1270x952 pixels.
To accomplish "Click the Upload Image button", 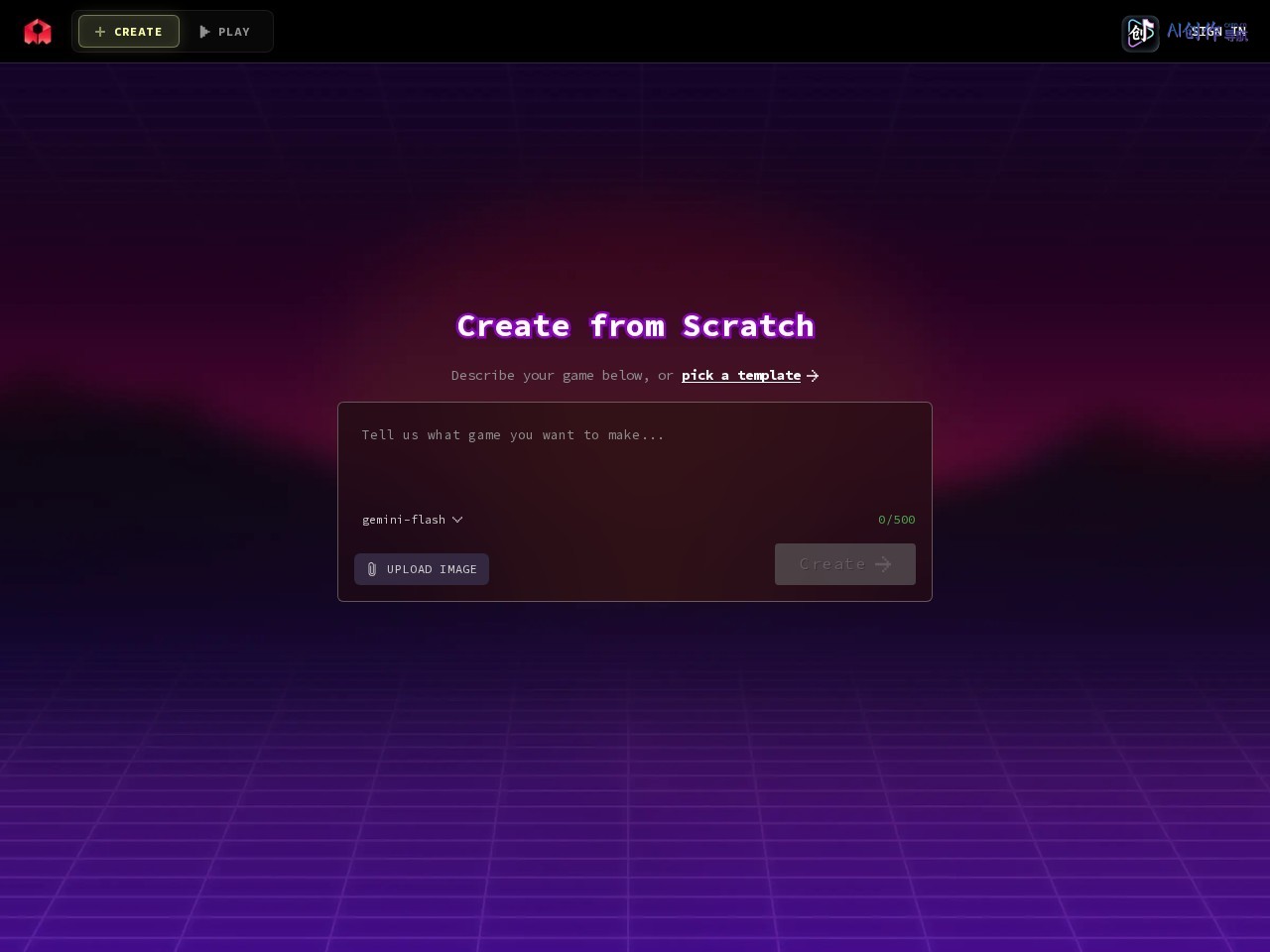I will [x=422, y=569].
